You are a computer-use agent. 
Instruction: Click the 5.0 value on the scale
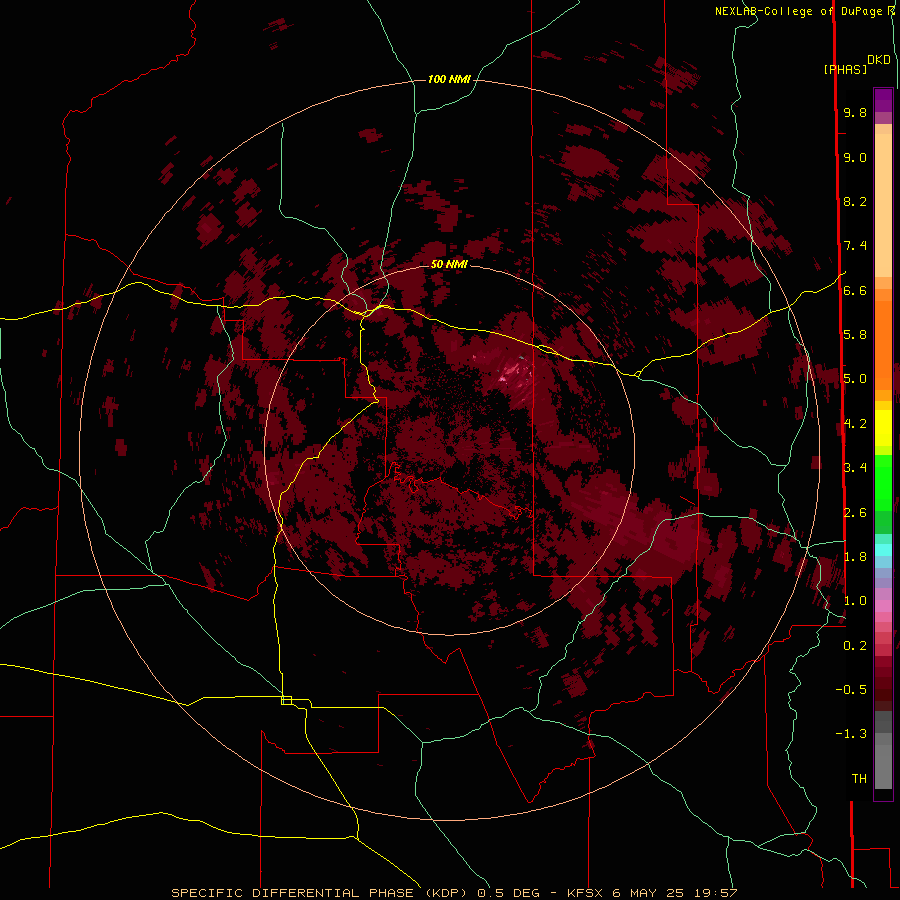click(x=855, y=379)
